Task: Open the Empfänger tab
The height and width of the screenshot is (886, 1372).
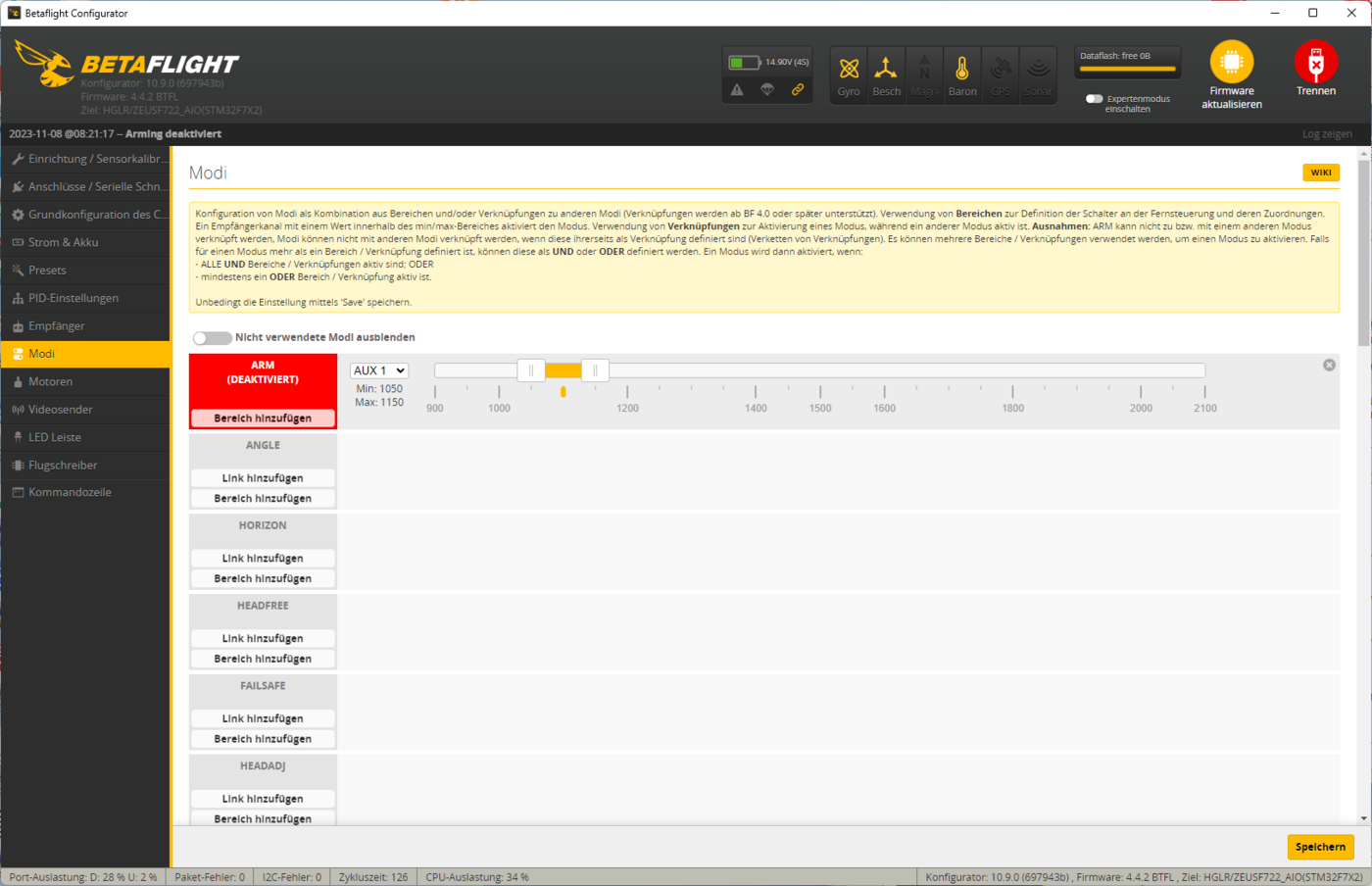Action: [56, 325]
